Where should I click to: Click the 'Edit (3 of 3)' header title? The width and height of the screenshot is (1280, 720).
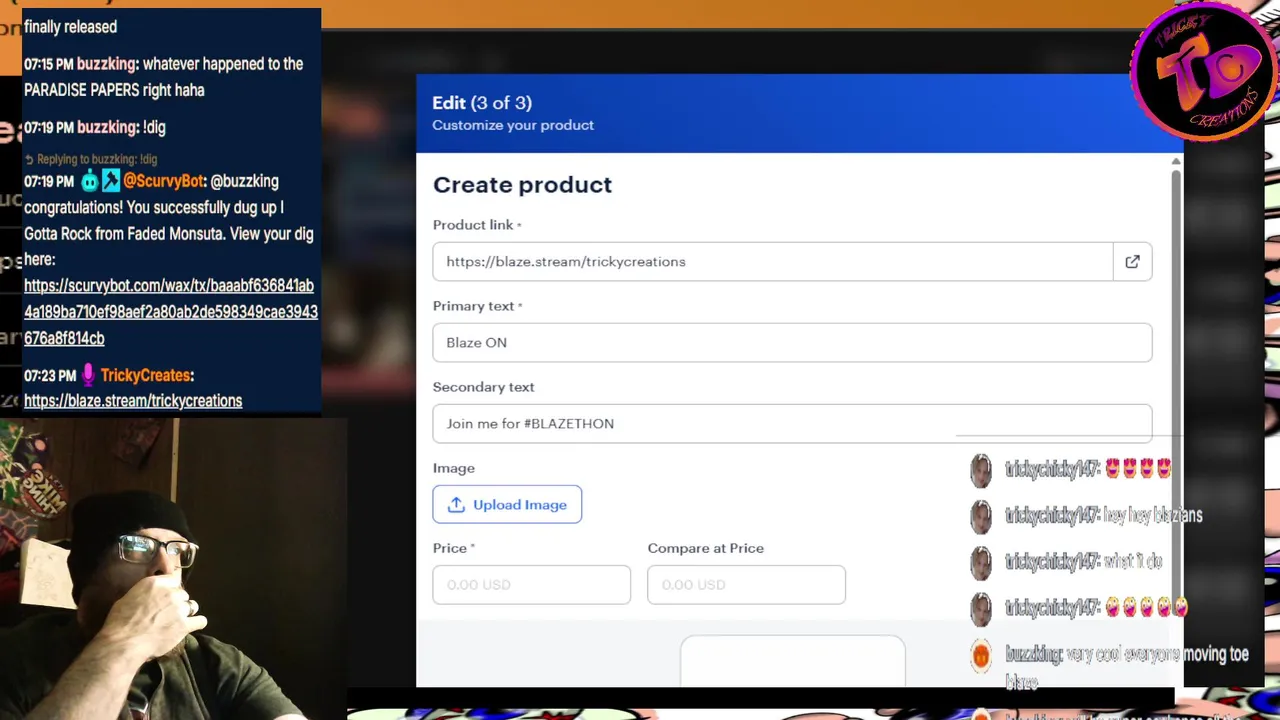(x=482, y=103)
